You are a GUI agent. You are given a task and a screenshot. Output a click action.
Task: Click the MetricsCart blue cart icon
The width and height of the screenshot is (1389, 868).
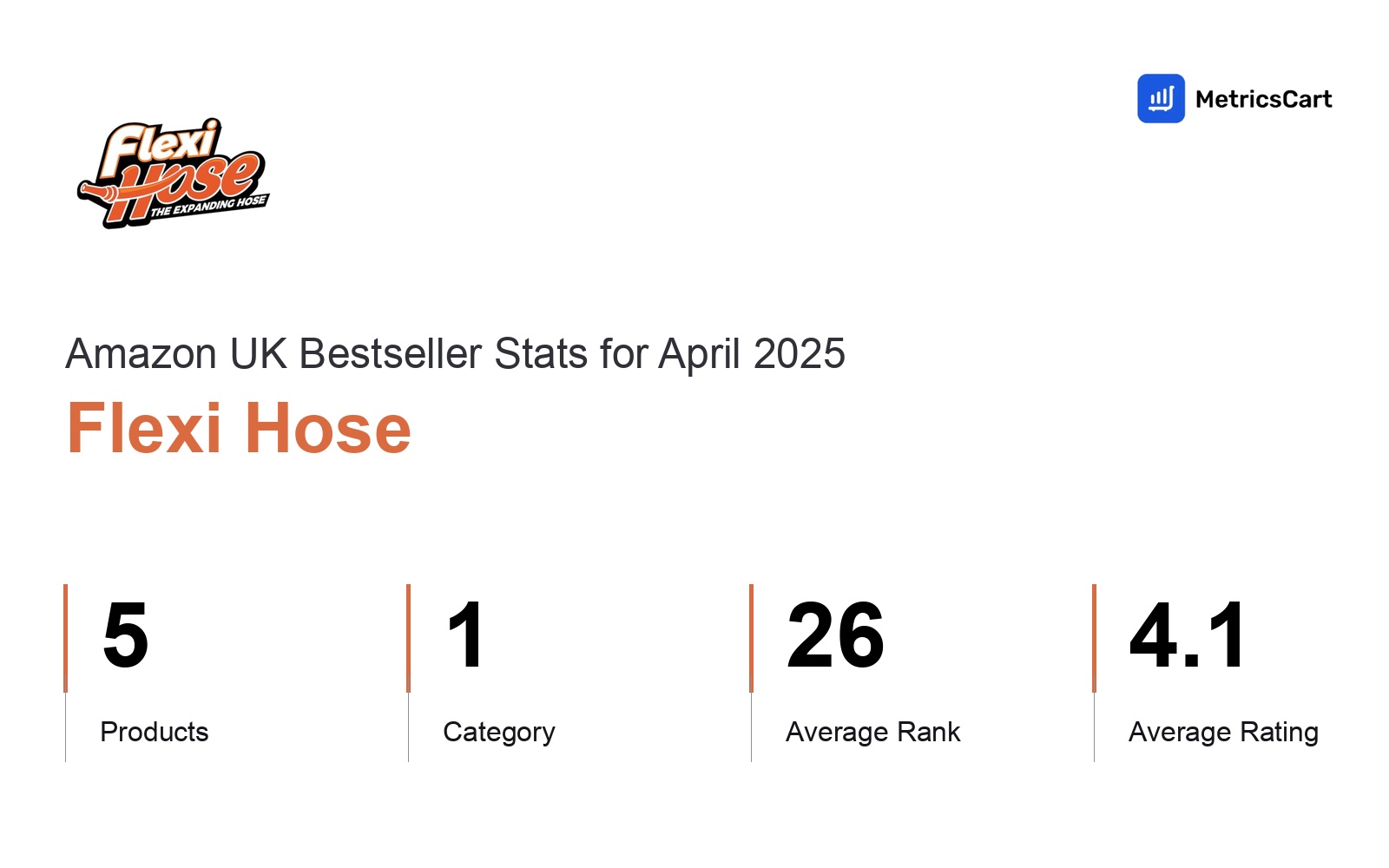pos(1161,98)
